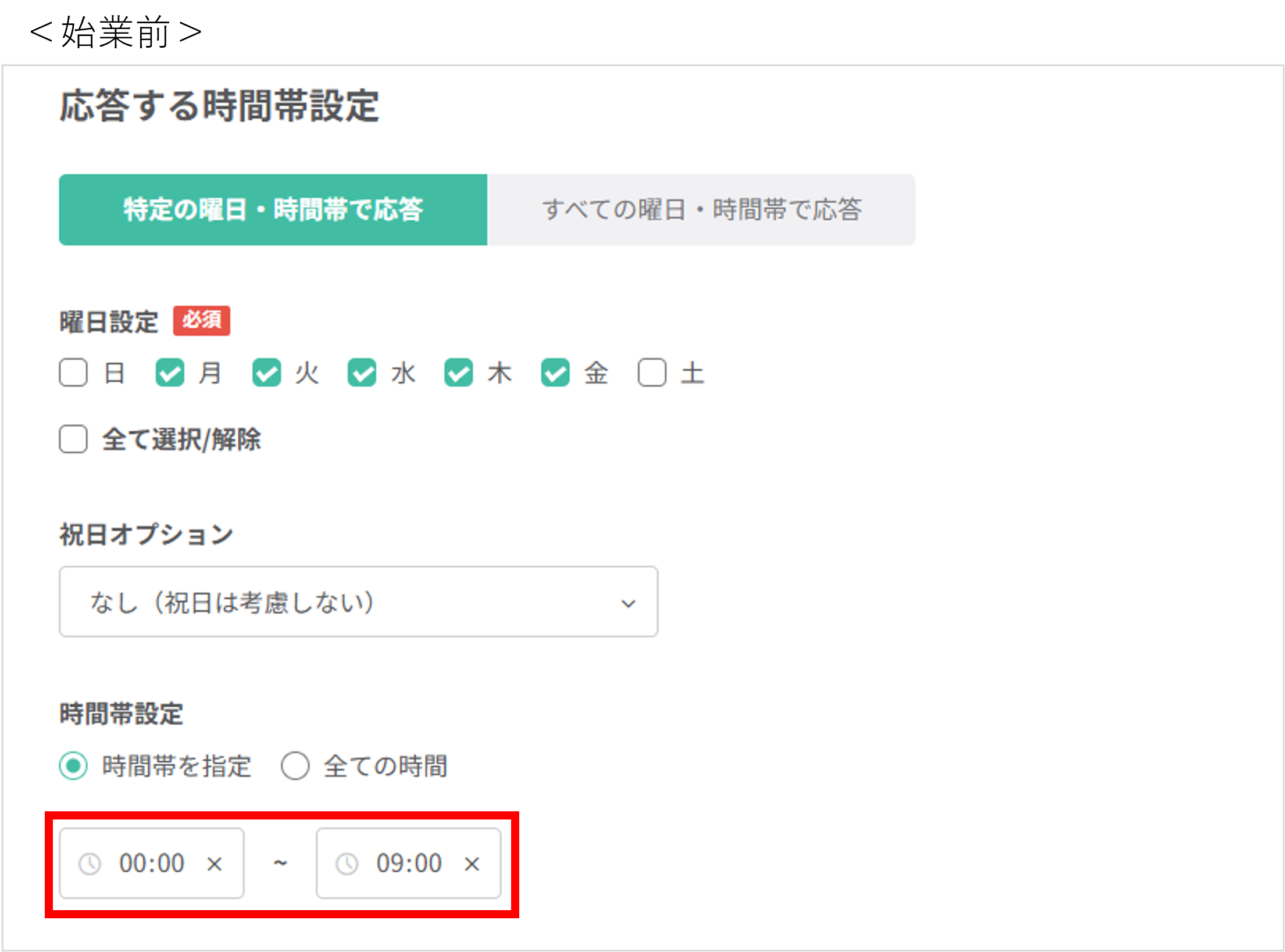Click the clock icon in end time field
Viewport: 1285px width, 952px height.
click(x=347, y=864)
